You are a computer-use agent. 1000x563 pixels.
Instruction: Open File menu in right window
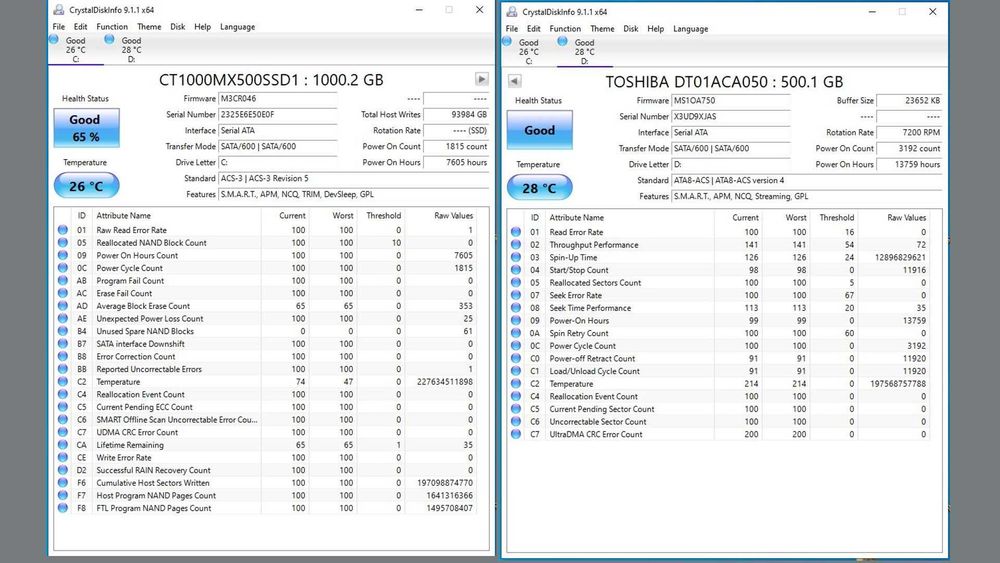[512, 29]
